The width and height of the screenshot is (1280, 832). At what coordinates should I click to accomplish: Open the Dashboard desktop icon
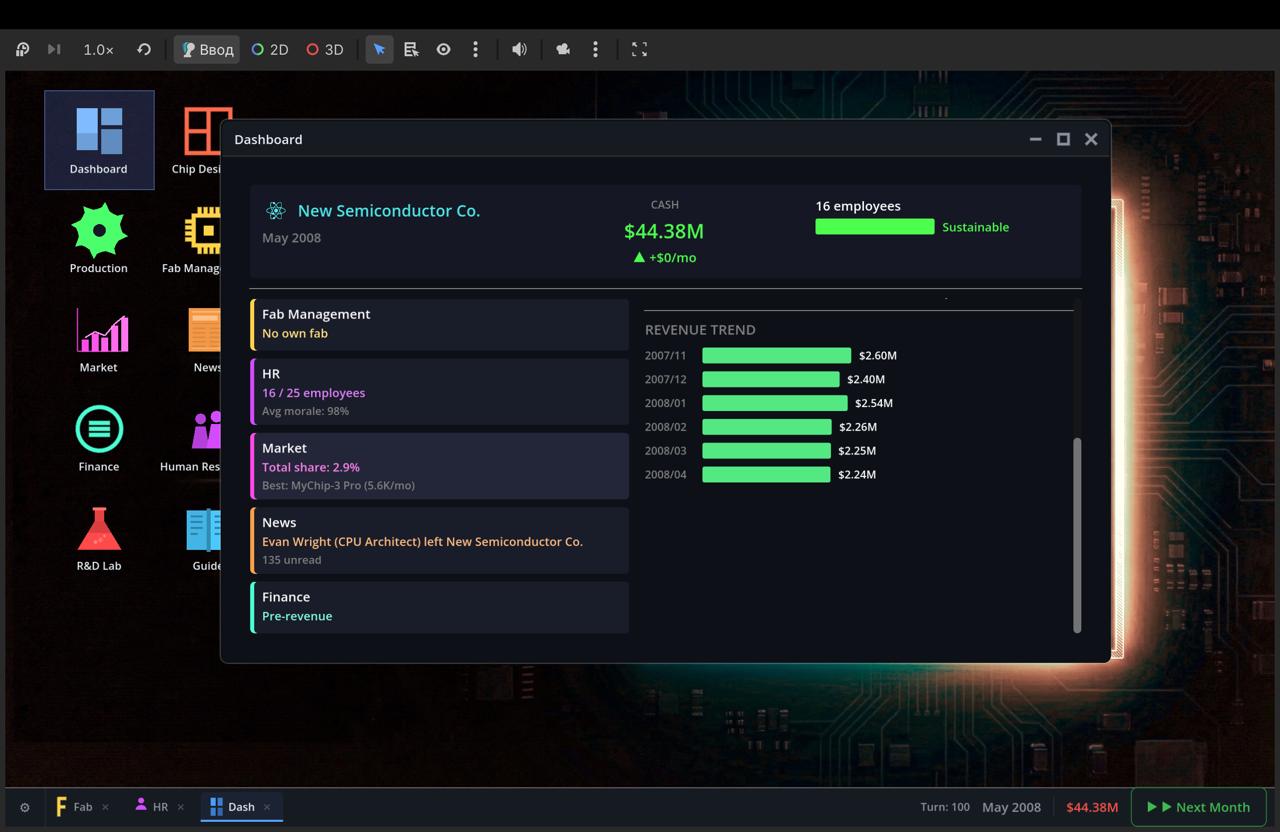[99, 140]
